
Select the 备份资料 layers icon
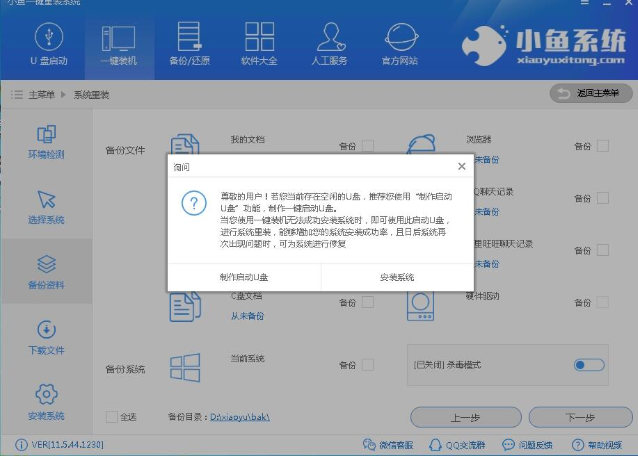pyautogui.click(x=46, y=264)
